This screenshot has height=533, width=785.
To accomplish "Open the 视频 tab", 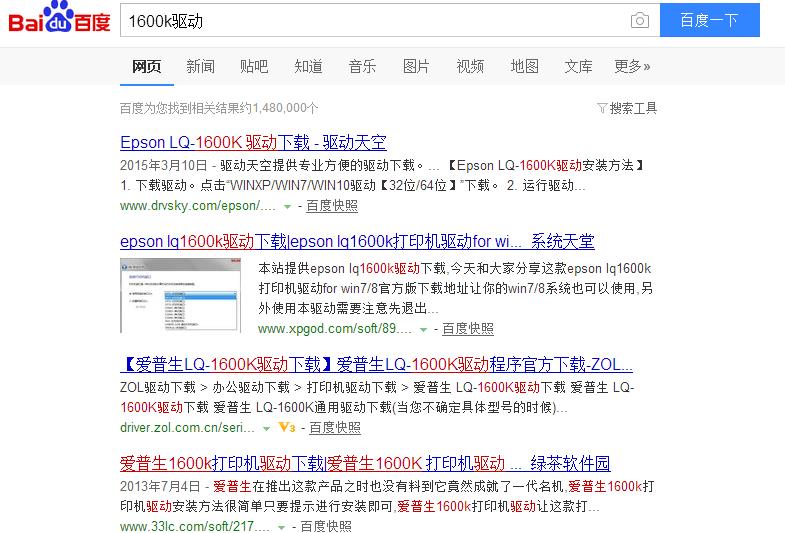I will (470, 66).
